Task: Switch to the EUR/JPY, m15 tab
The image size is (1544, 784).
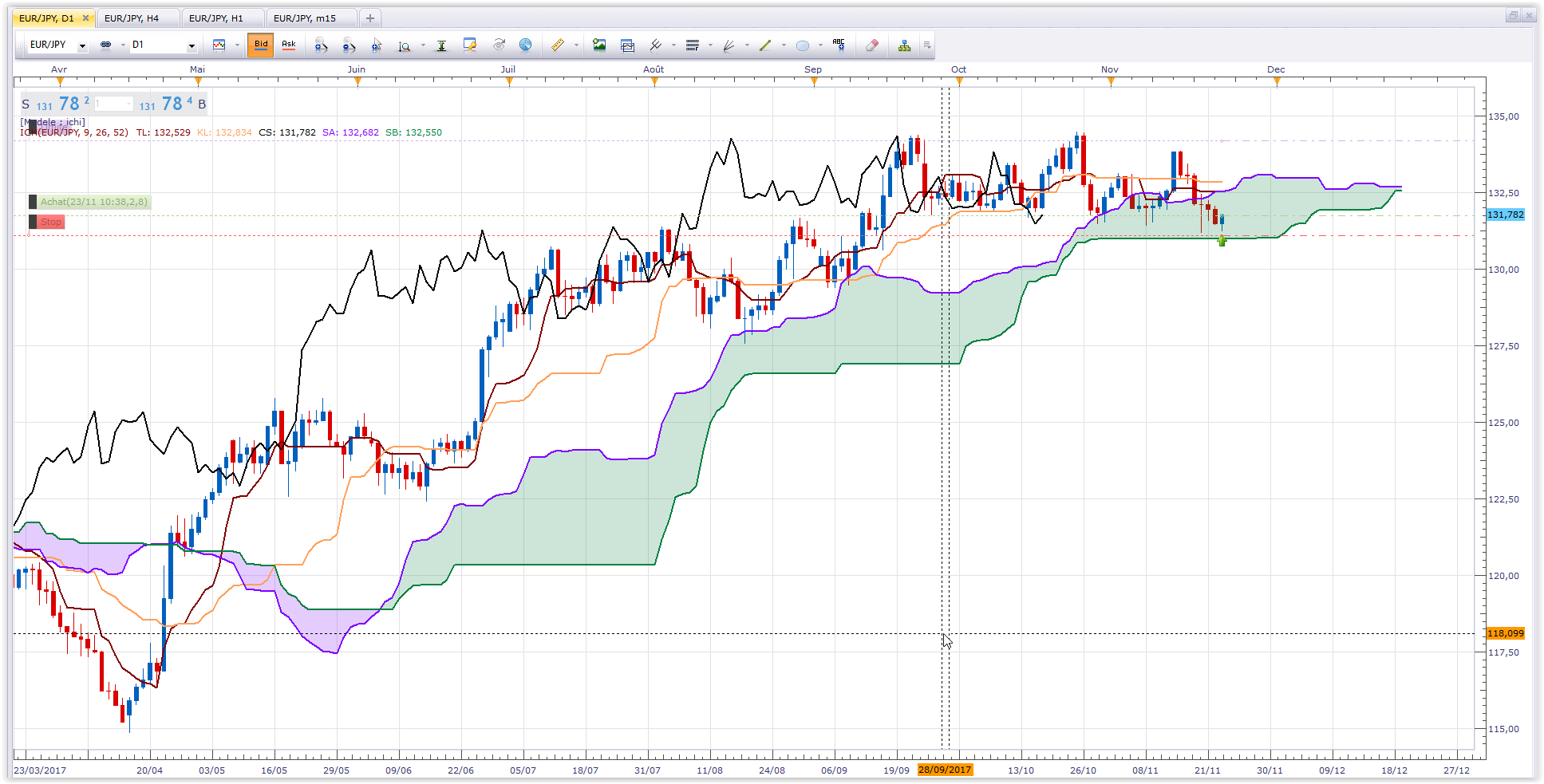Action: coord(305,18)
